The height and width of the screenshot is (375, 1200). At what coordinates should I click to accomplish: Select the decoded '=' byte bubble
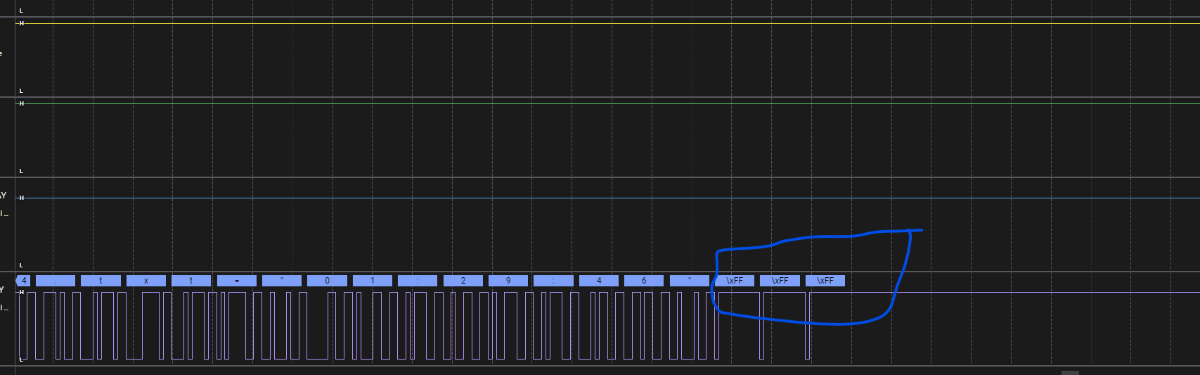click(237, 281)
